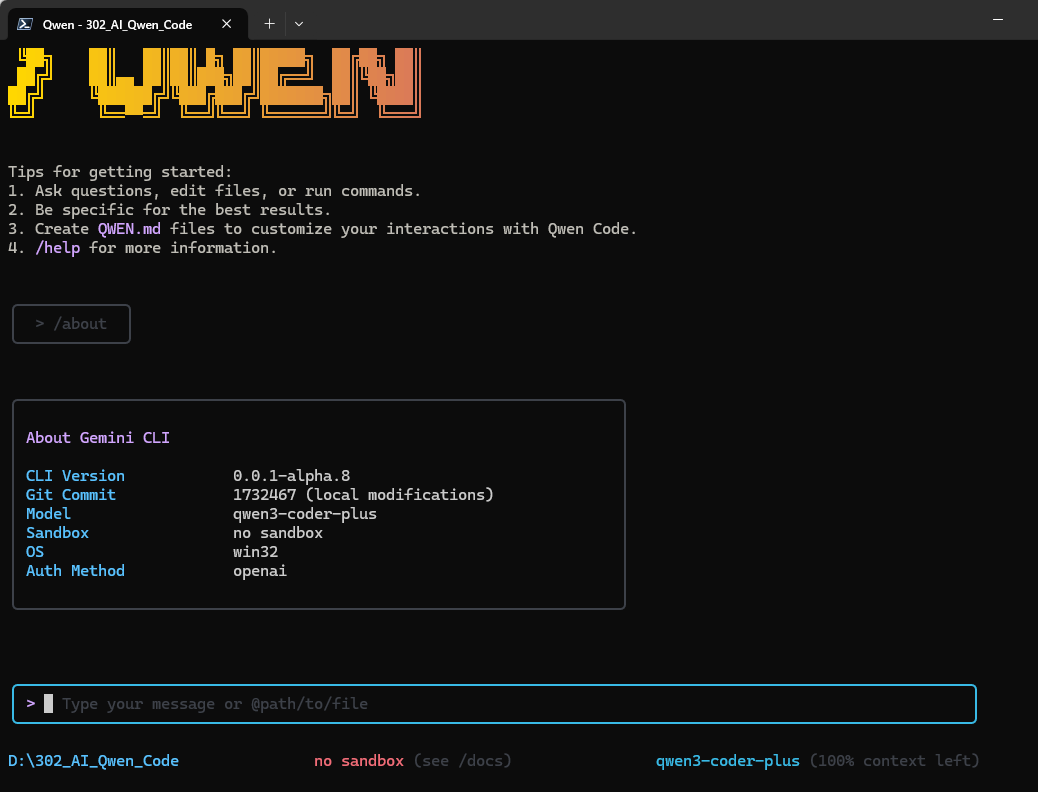The image size is (1038, 792).
Task: Select the win32 value
Action: [x=256, y=552]
